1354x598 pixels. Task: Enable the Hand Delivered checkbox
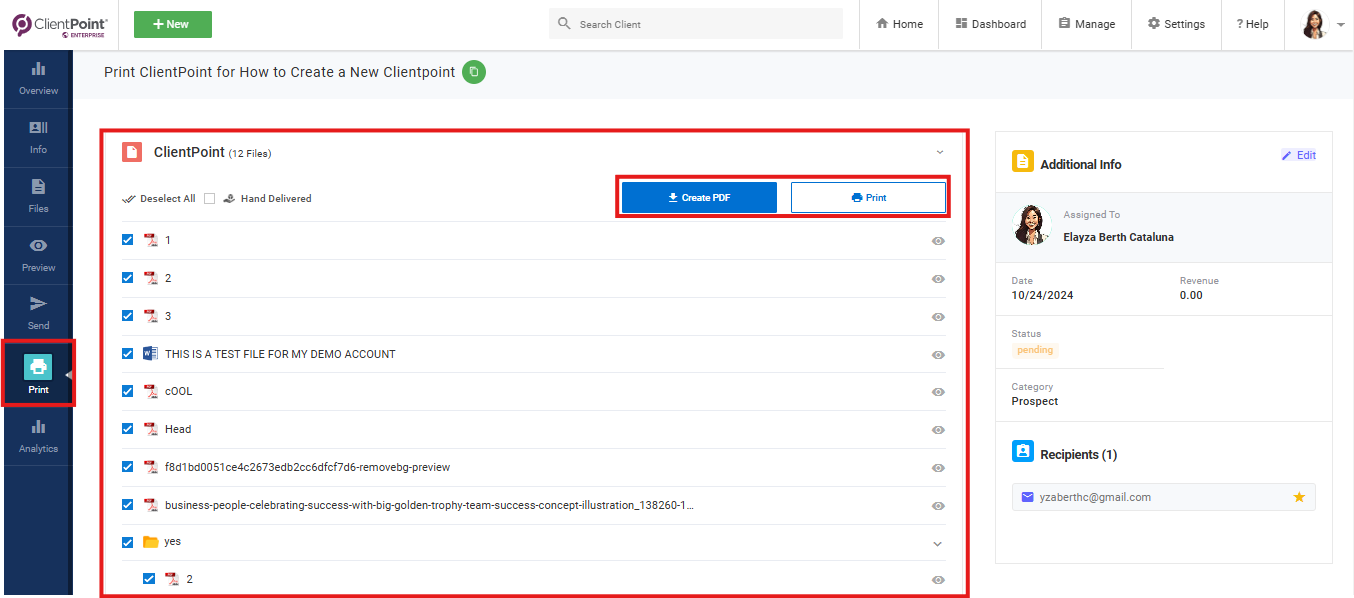tap(209, 199)
